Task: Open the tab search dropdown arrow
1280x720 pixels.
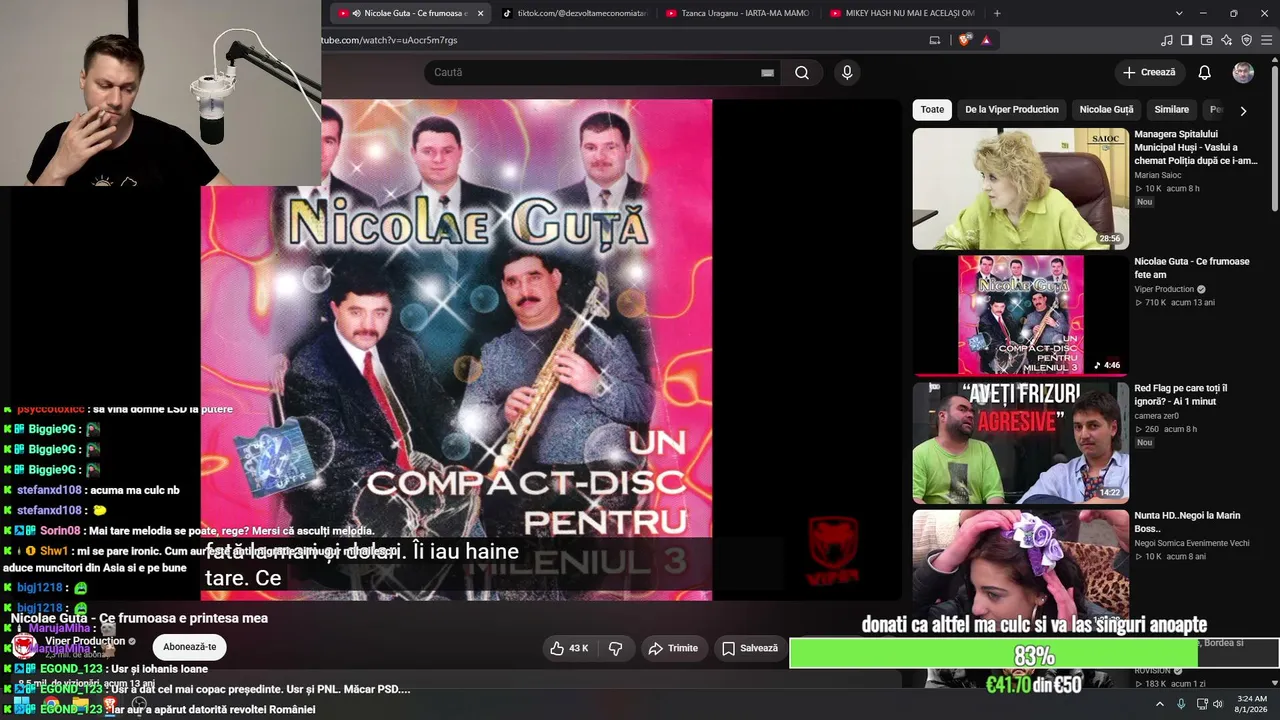Action: click(1179, 13)
